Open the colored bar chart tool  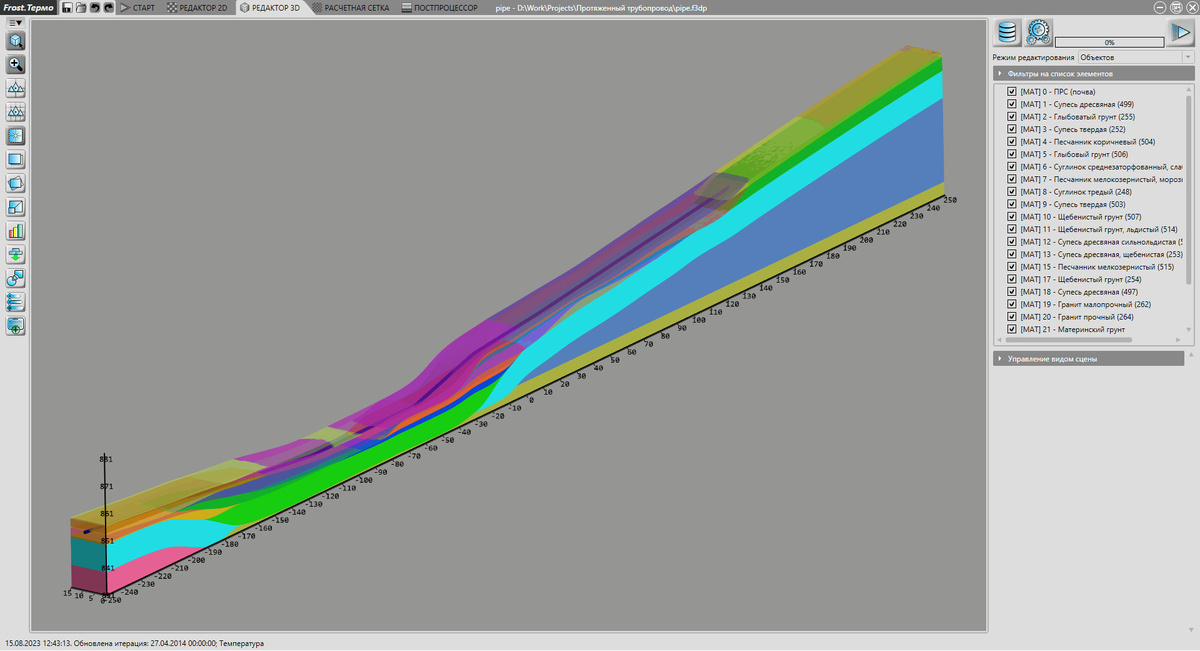16,231
